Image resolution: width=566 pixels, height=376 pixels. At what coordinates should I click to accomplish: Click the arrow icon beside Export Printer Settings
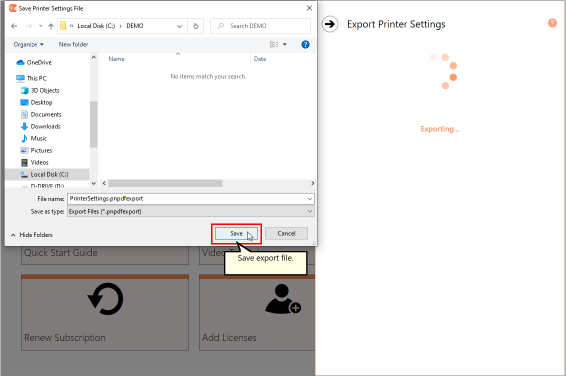tap(330, 24)
